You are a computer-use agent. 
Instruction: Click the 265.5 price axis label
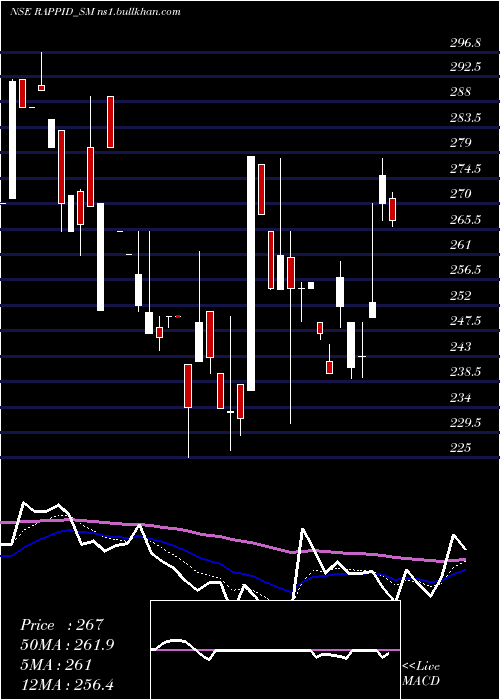[x=465, y=220]
